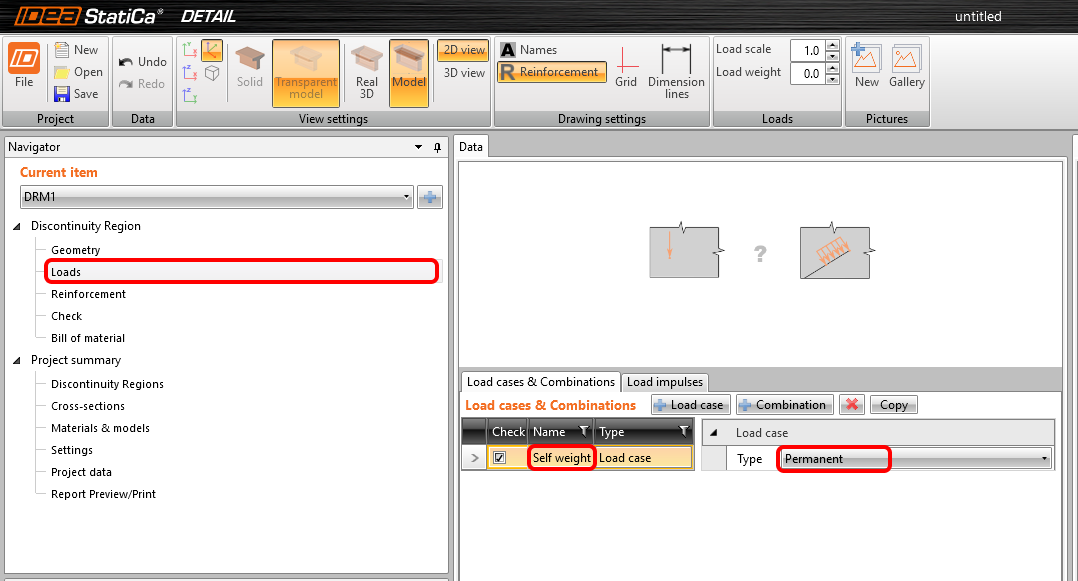Select the Self weight name cell
This screenshot has width=1078, height=581.
(x=562, y=458)
